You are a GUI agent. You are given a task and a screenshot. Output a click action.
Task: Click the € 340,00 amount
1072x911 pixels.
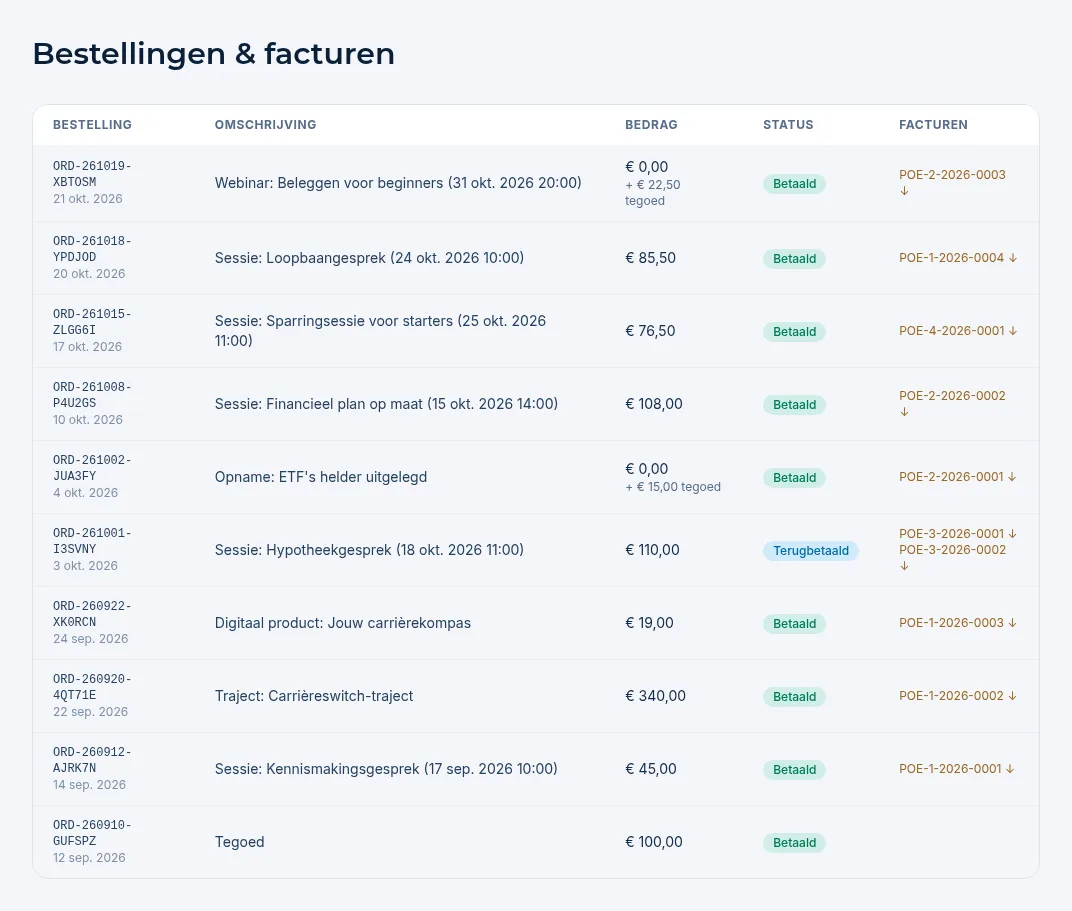655,696
